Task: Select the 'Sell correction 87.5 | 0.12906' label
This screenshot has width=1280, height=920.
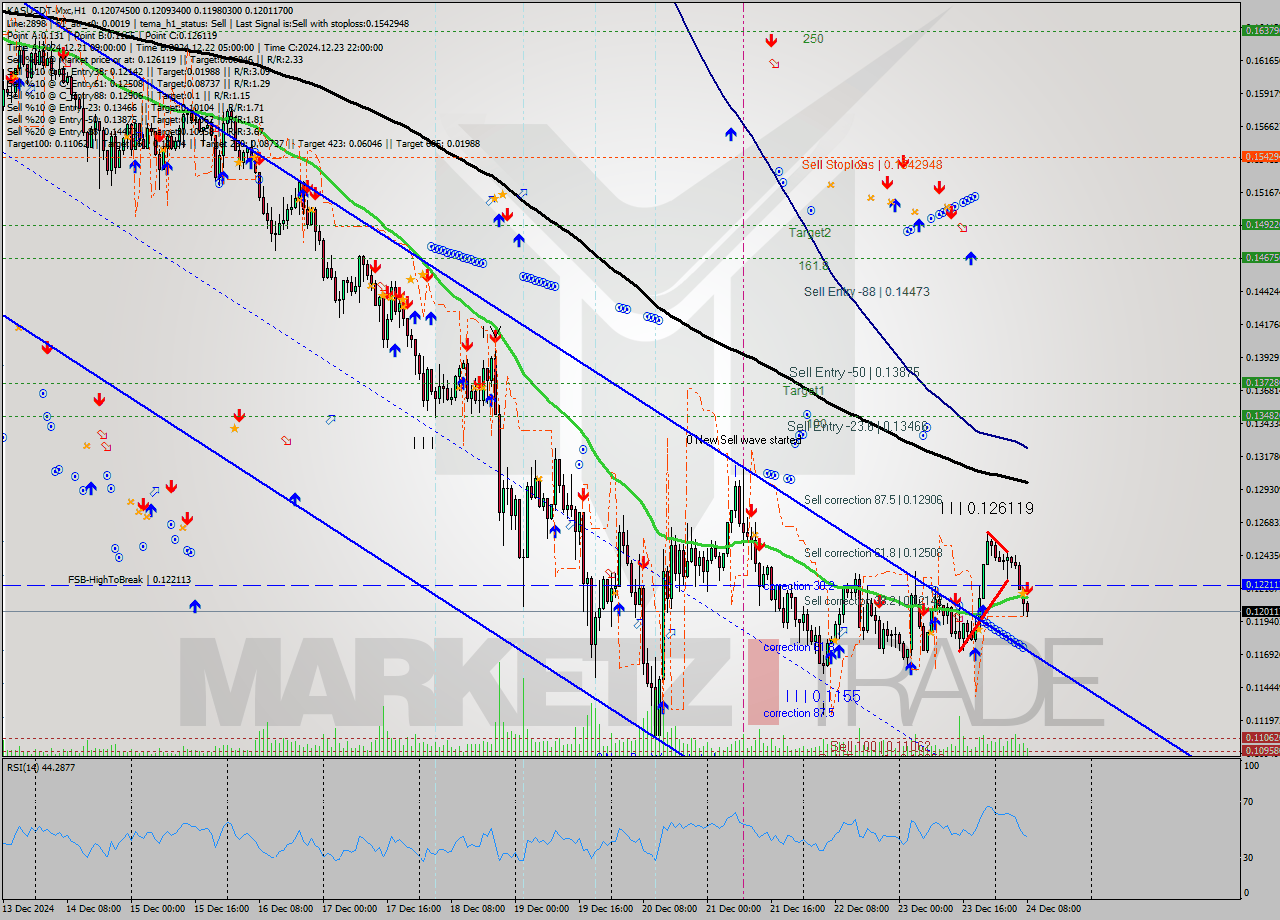Action: [873, 499]
